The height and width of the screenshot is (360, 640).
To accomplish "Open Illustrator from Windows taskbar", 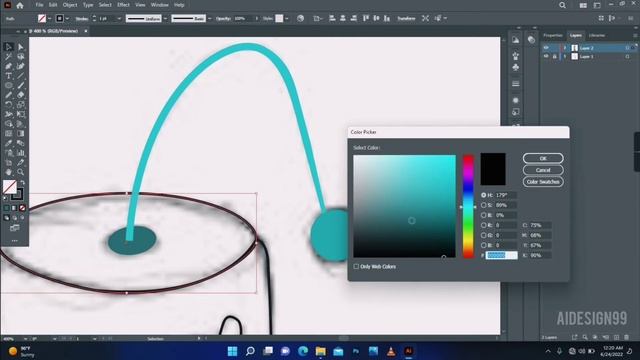I will pos(409,351).
